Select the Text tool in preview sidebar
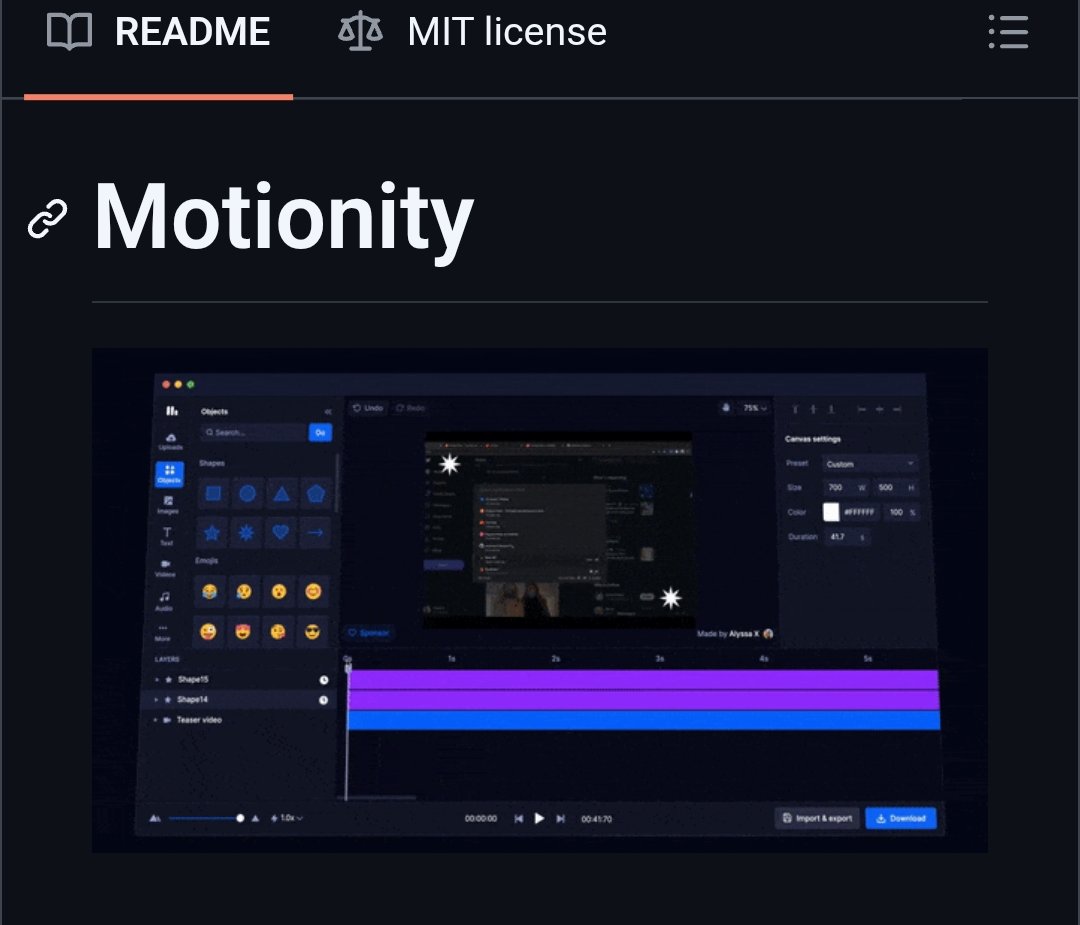 pyautogui.click(x=167, y=536)
